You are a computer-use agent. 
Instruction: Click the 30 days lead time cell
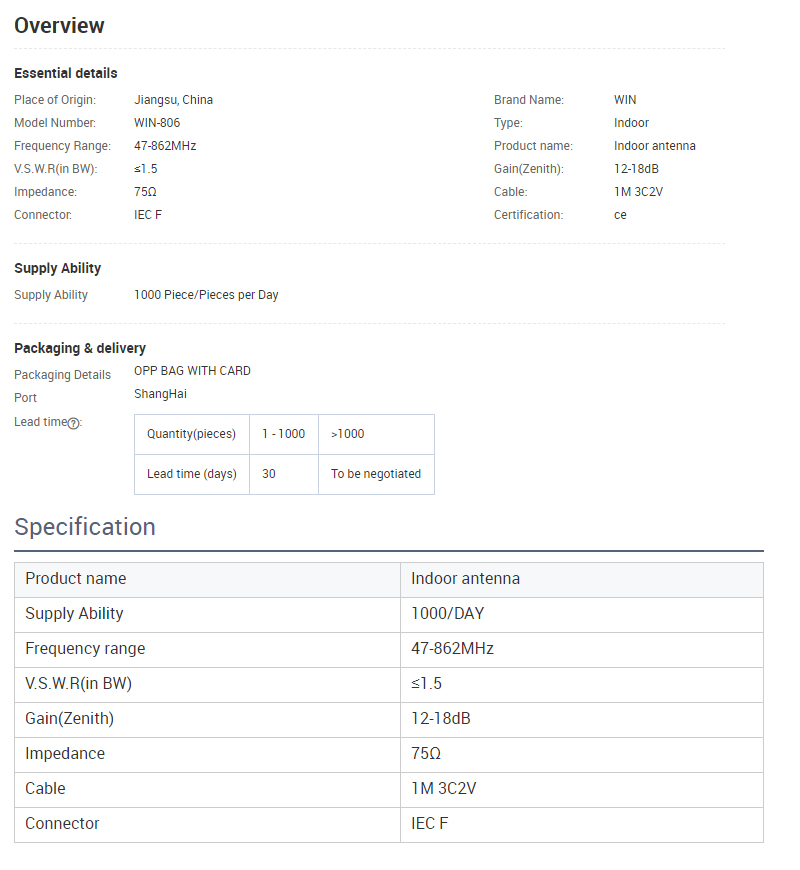(284, 474)
